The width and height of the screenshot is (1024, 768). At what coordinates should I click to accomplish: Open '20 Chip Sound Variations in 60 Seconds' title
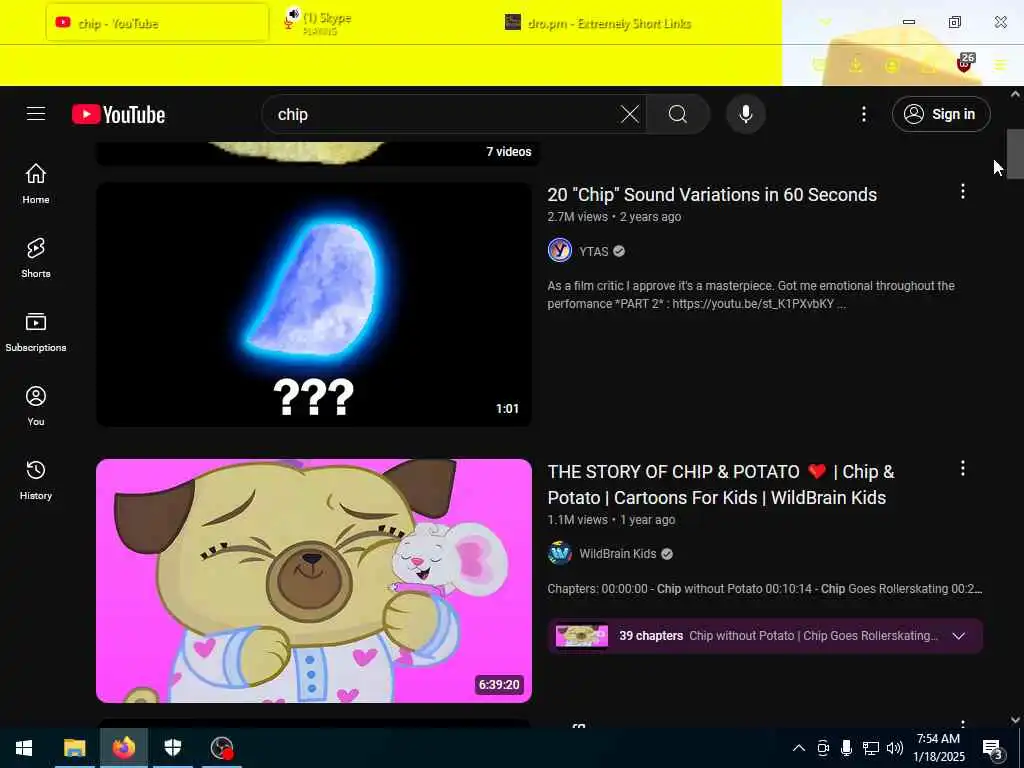pos(712,195)
